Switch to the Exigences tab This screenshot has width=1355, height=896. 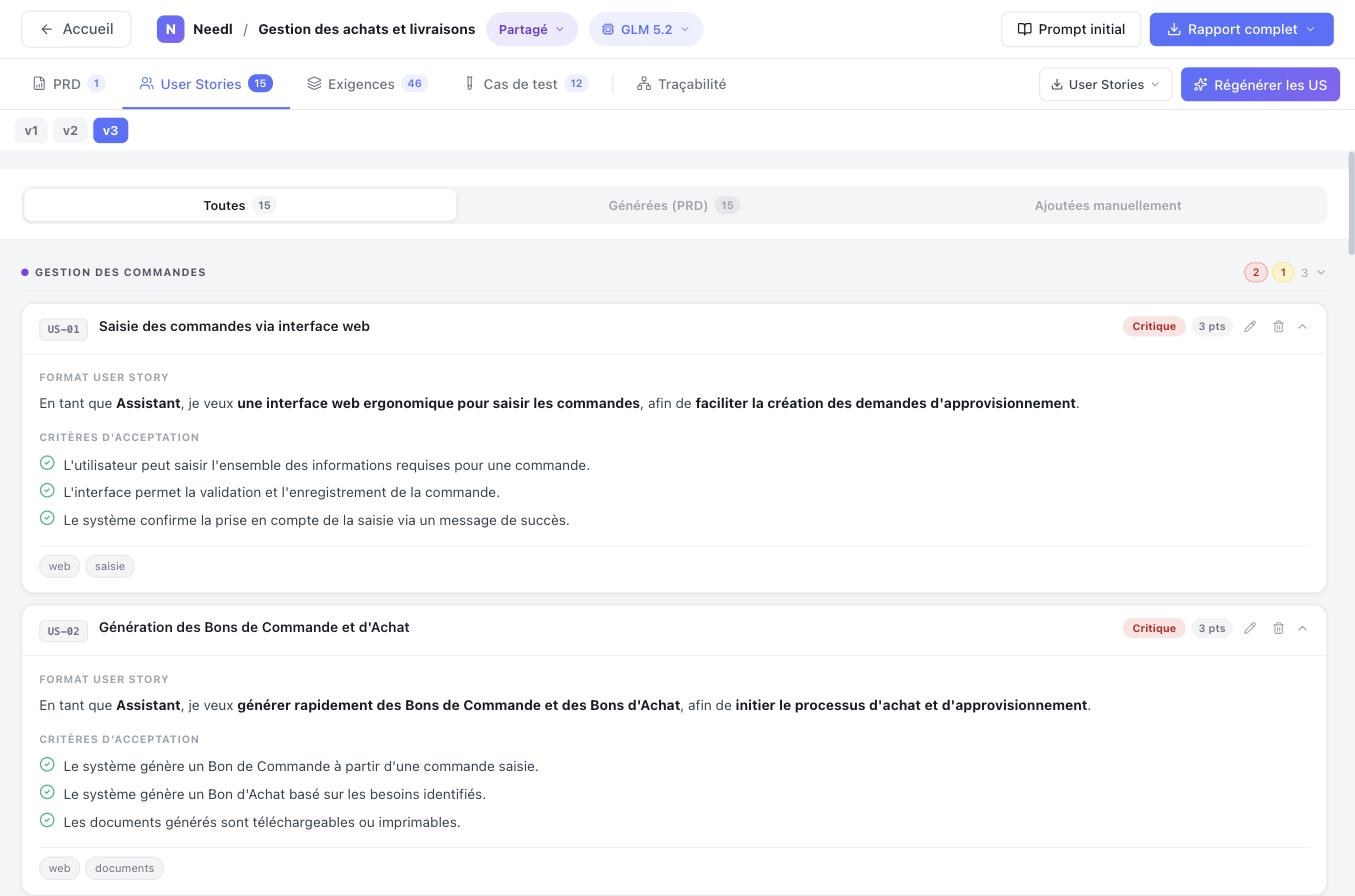point(367,84)
